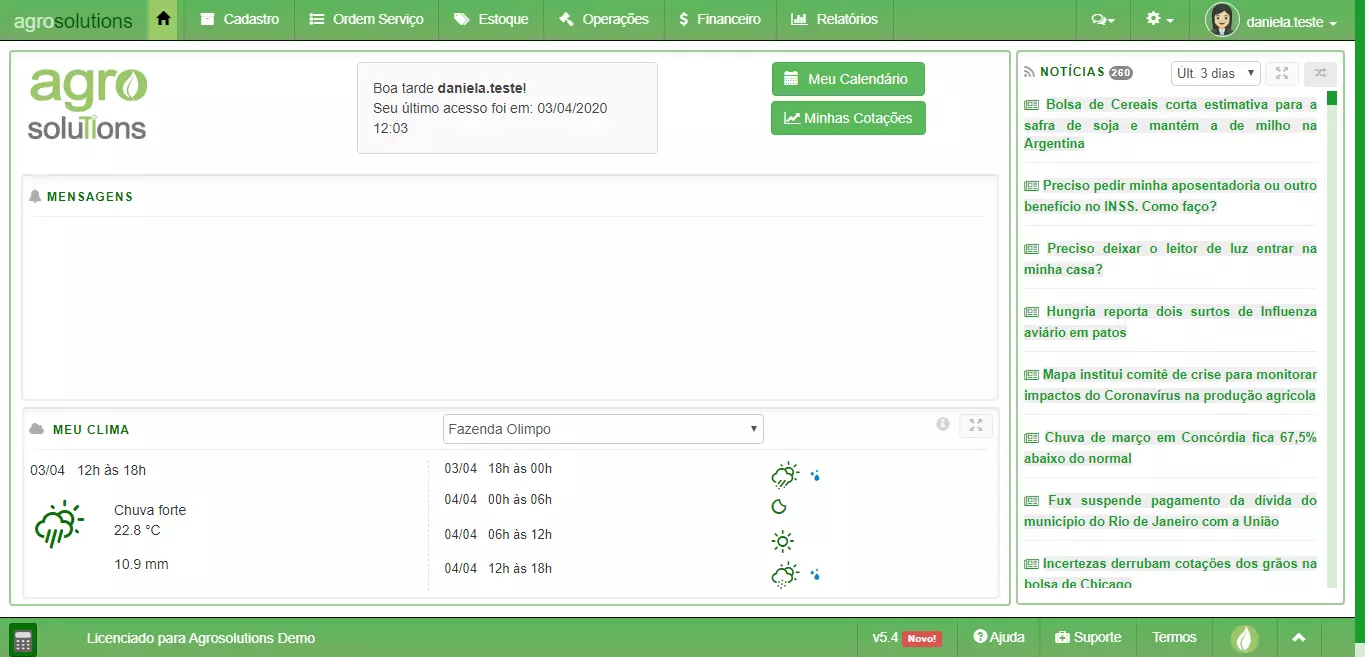1365x657 pixels.
Task: Open the chat messages icon menu
Action: coord(1102,20)
